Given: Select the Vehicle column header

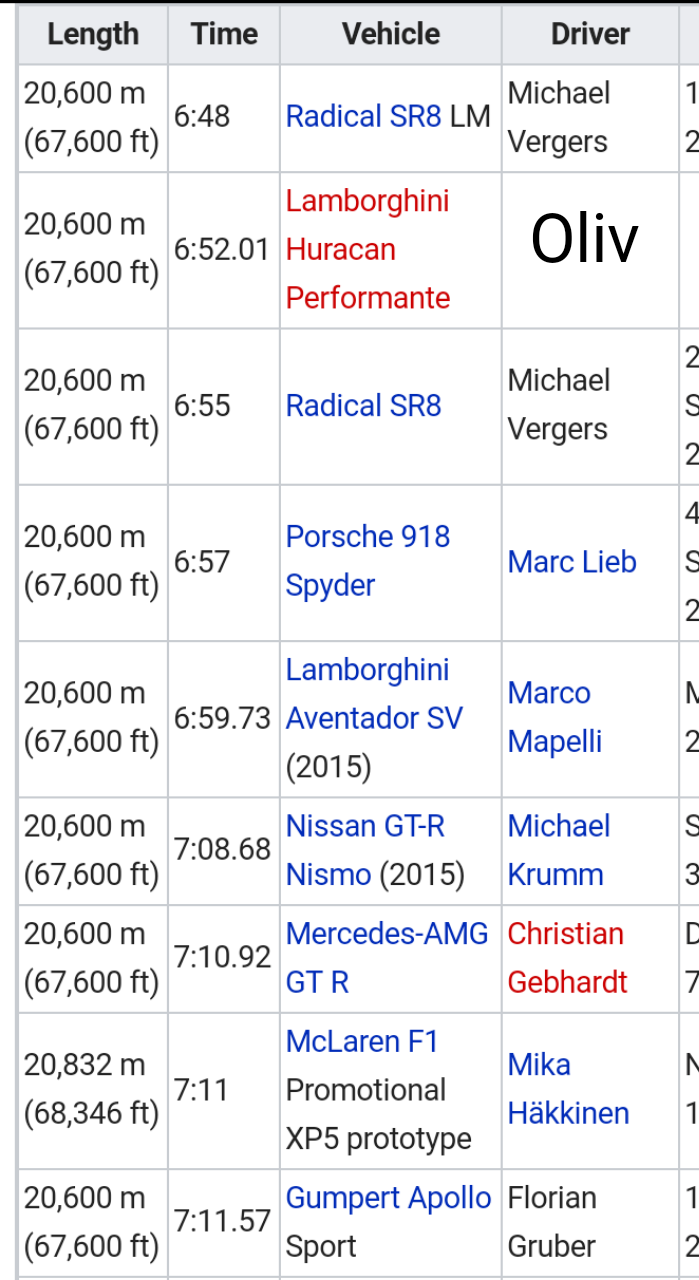Looking at the screenshot, I should pyautogui.click(x=391, y=35).
